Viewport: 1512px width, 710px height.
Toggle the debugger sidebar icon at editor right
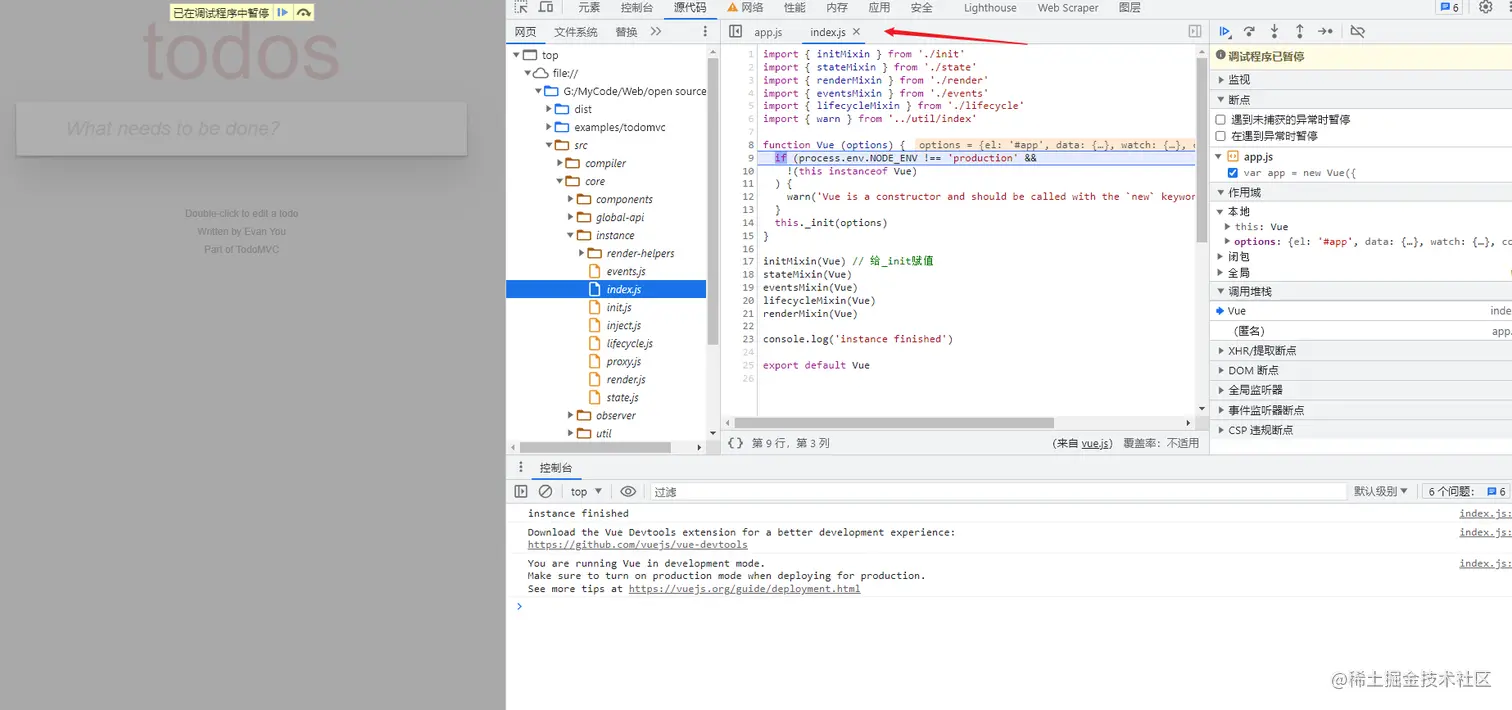coord(1195,32)
